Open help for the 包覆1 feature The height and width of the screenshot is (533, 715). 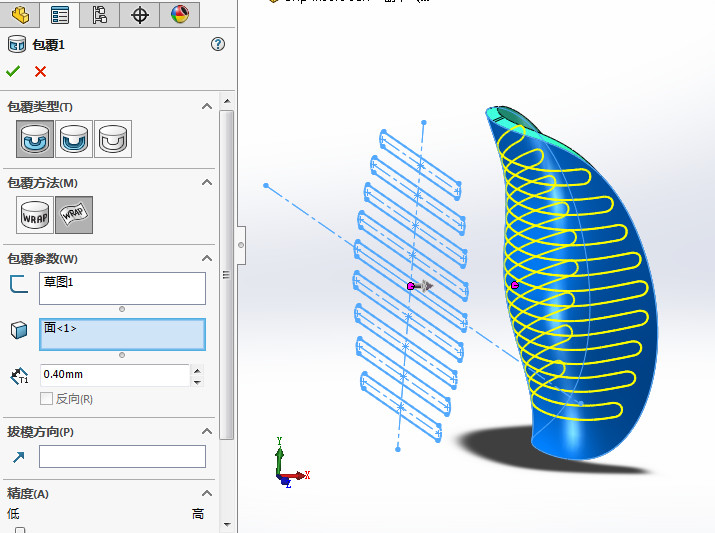click(x=218, y=44)
